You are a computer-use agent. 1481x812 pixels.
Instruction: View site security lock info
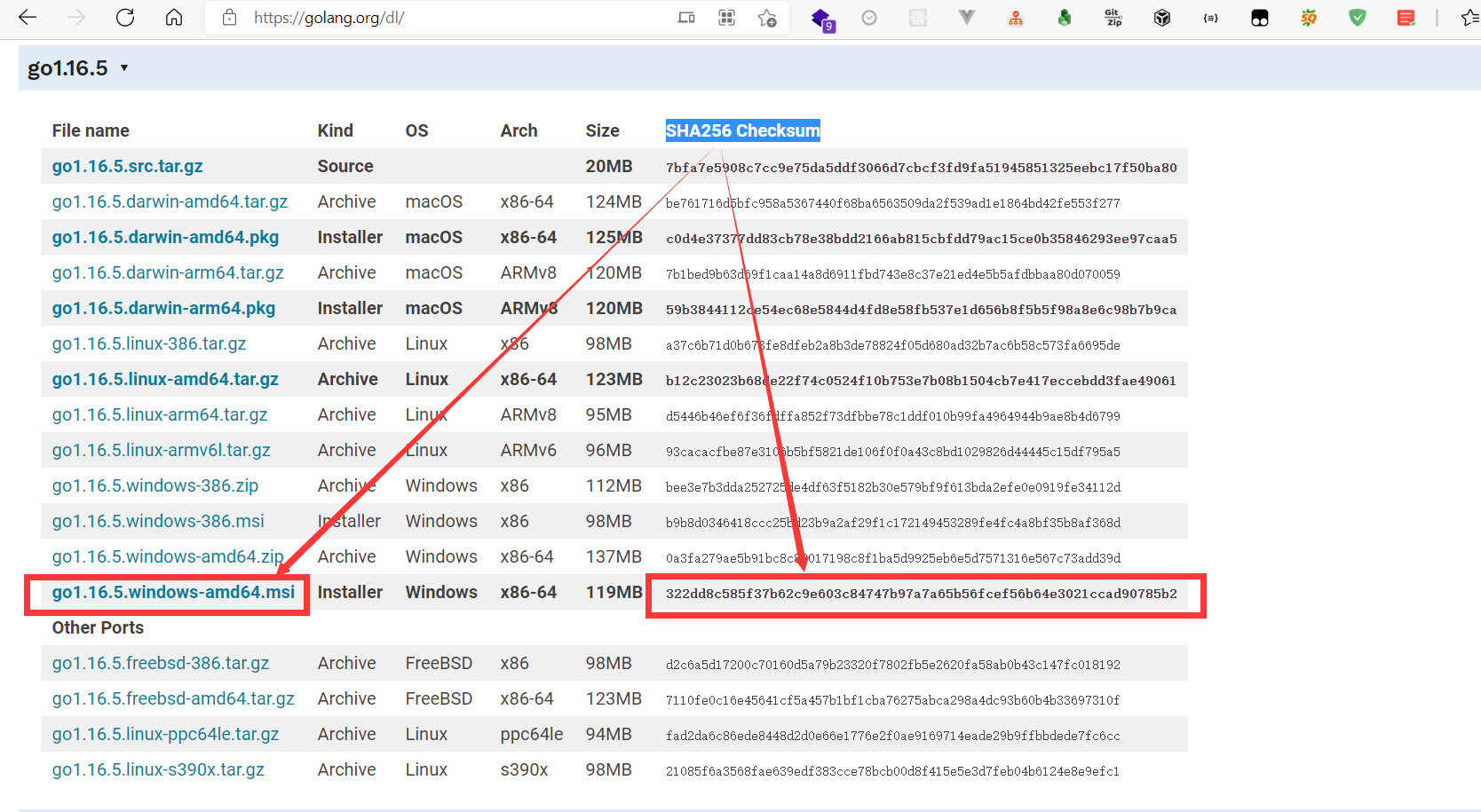tap(229, 18)
